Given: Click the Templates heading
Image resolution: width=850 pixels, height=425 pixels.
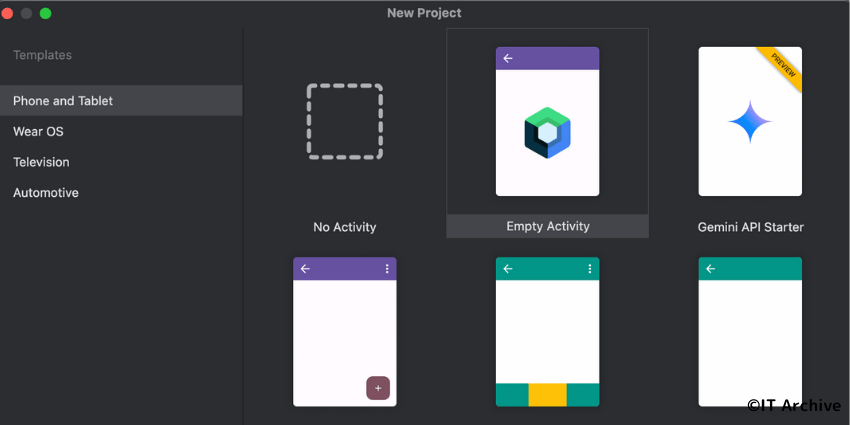Looking at the screenshot, I should (42, 55).
